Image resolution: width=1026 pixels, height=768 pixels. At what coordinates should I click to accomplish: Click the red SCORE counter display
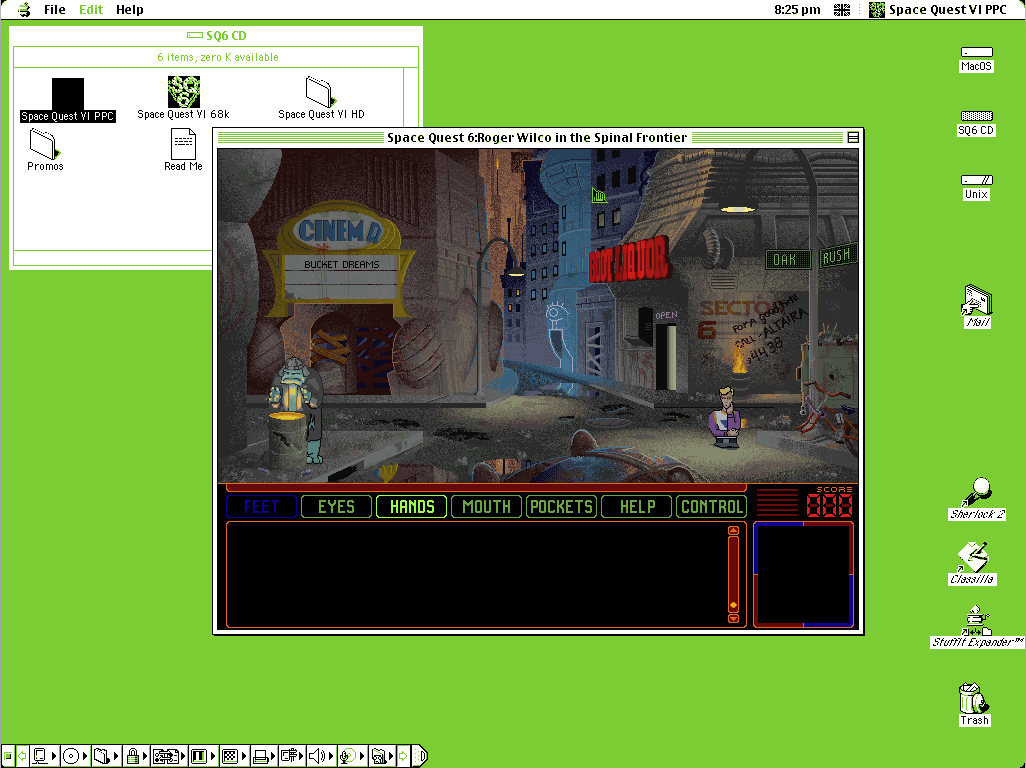tap(829, 505)
